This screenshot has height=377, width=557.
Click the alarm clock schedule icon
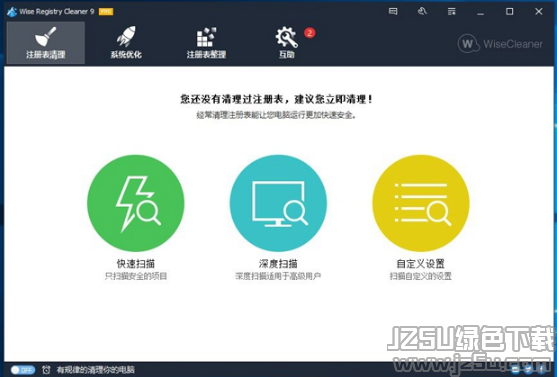(46, 370)
